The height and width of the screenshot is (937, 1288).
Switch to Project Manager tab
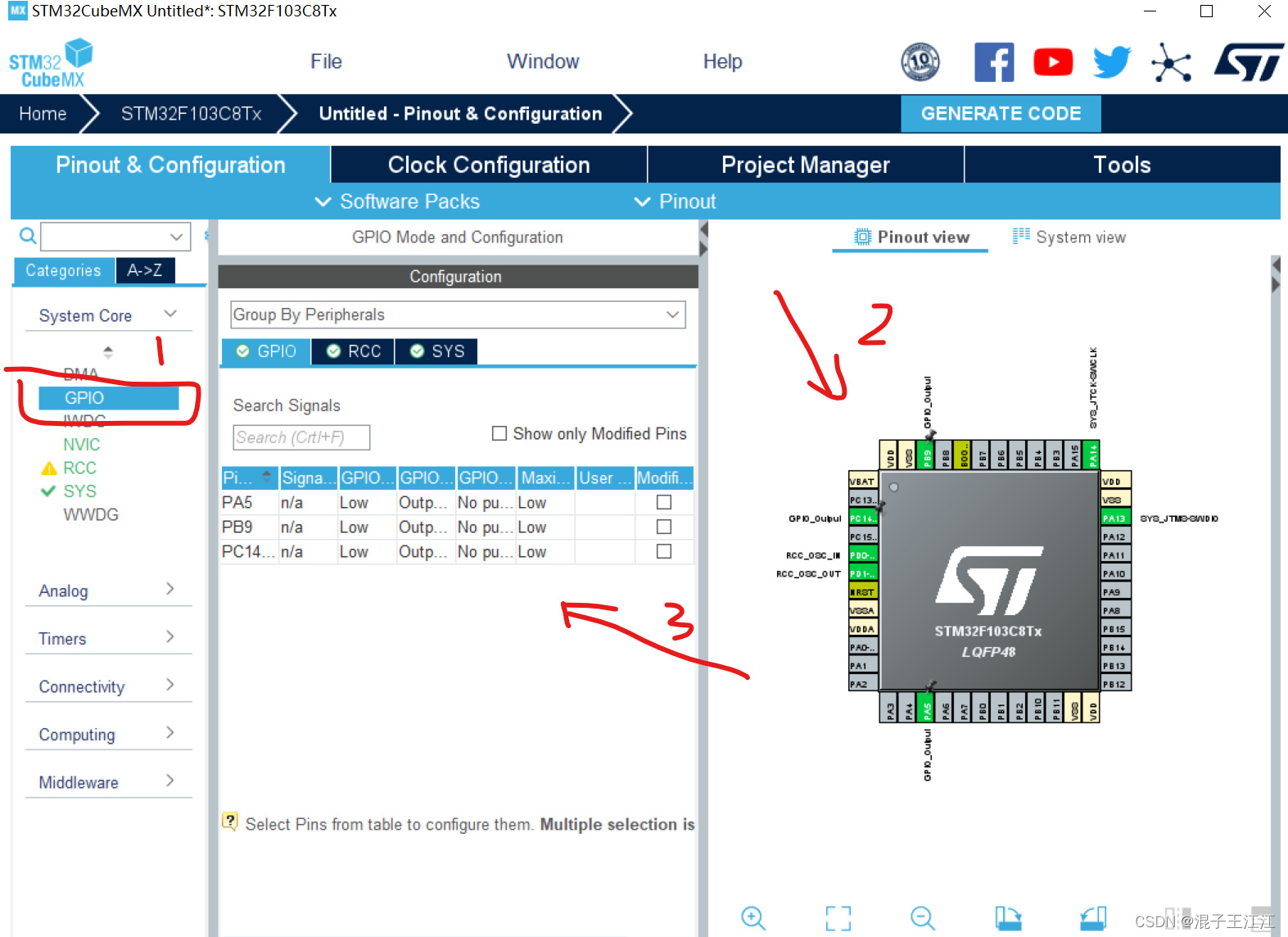pyautogui.click(x=806, y=165)
